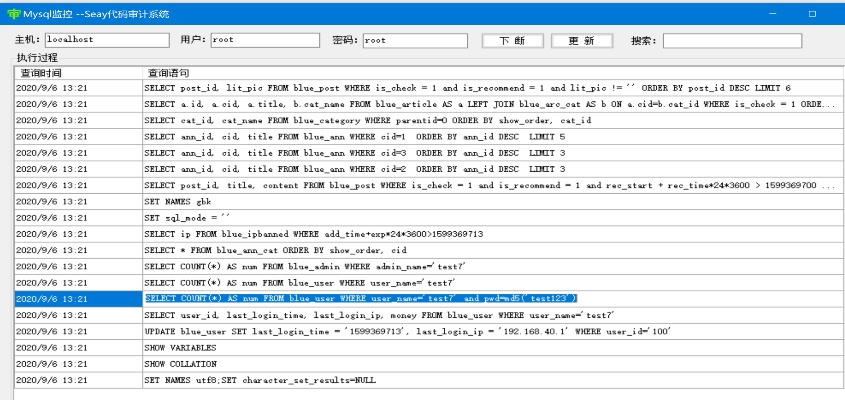Screen dimensions: 845x400
Task: Select the SET sql_mode = '' row
Action: pos(430,218)
